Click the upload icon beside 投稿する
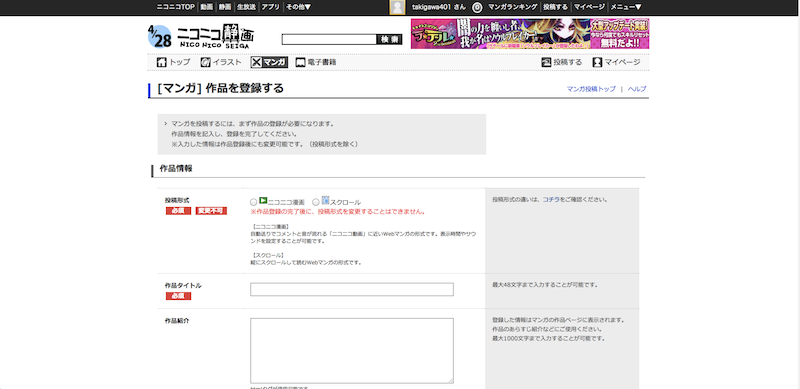The width and height of the screenshot is (800, 389). [546, 62]
